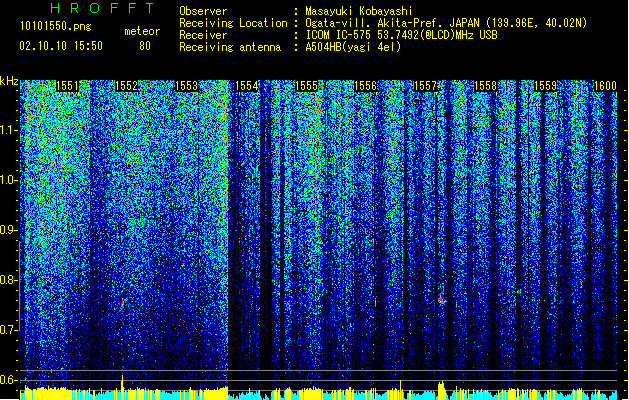Viewport: 629px width, 400px height.
Task: Click the 1557 time marker
Action: point(425,86)
